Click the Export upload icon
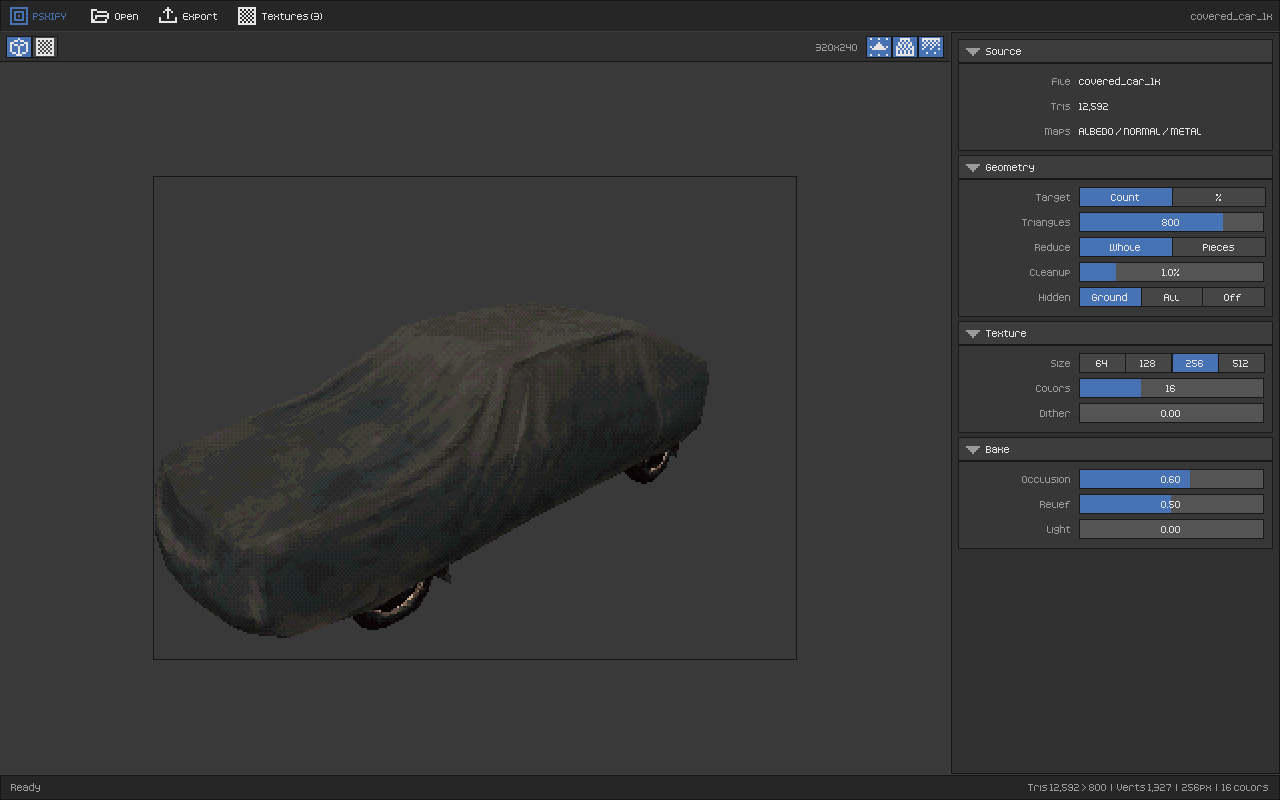Viewport: 1280px width, 800px height. [x=168, y=16]
